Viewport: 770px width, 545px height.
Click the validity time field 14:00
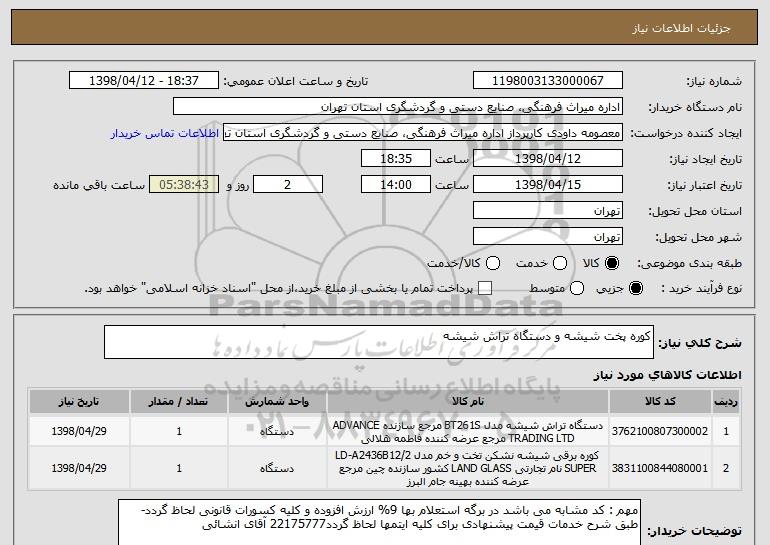tap(396, 185)
